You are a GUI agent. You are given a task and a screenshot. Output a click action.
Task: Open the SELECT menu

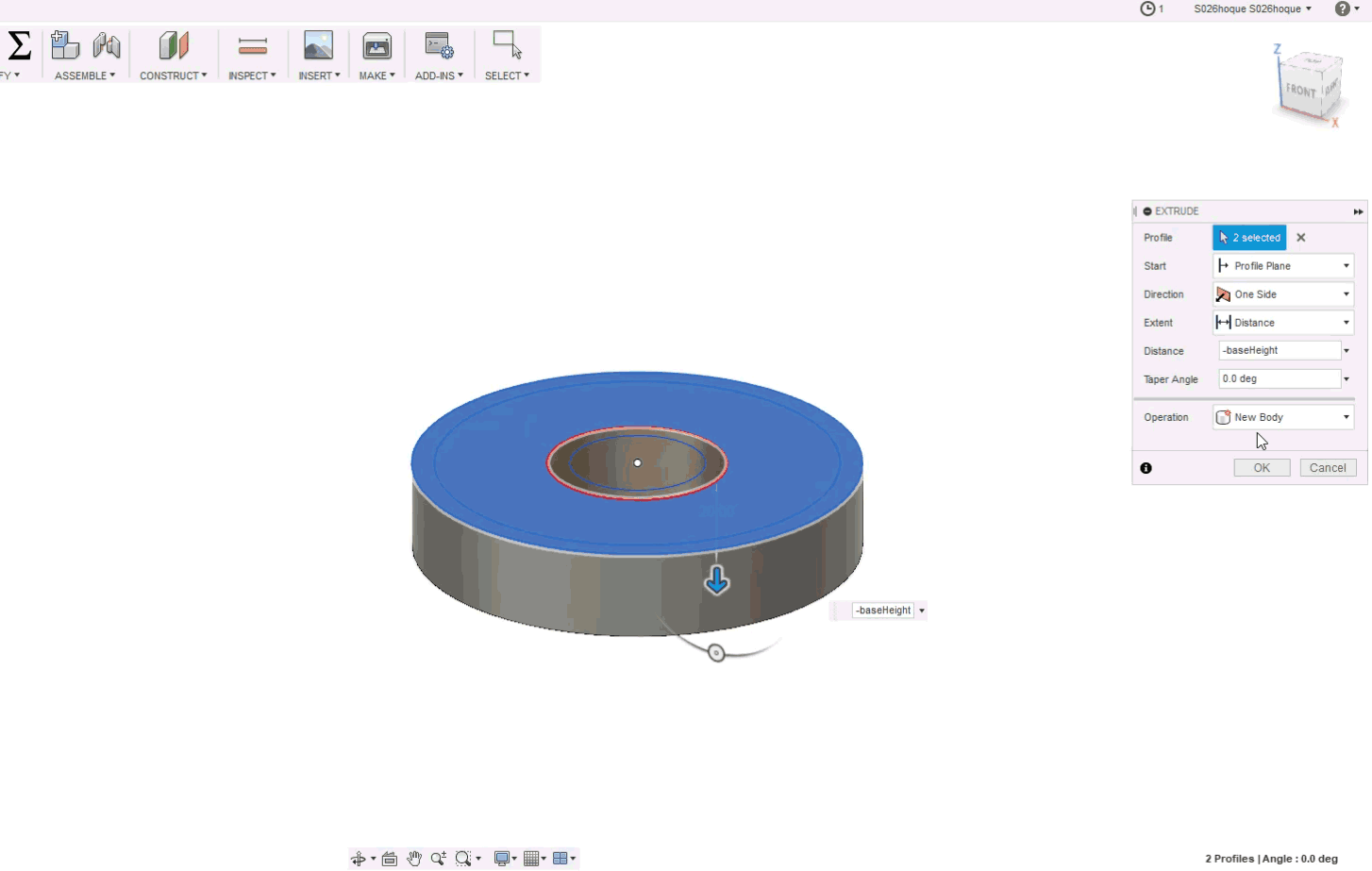(507, 75)
